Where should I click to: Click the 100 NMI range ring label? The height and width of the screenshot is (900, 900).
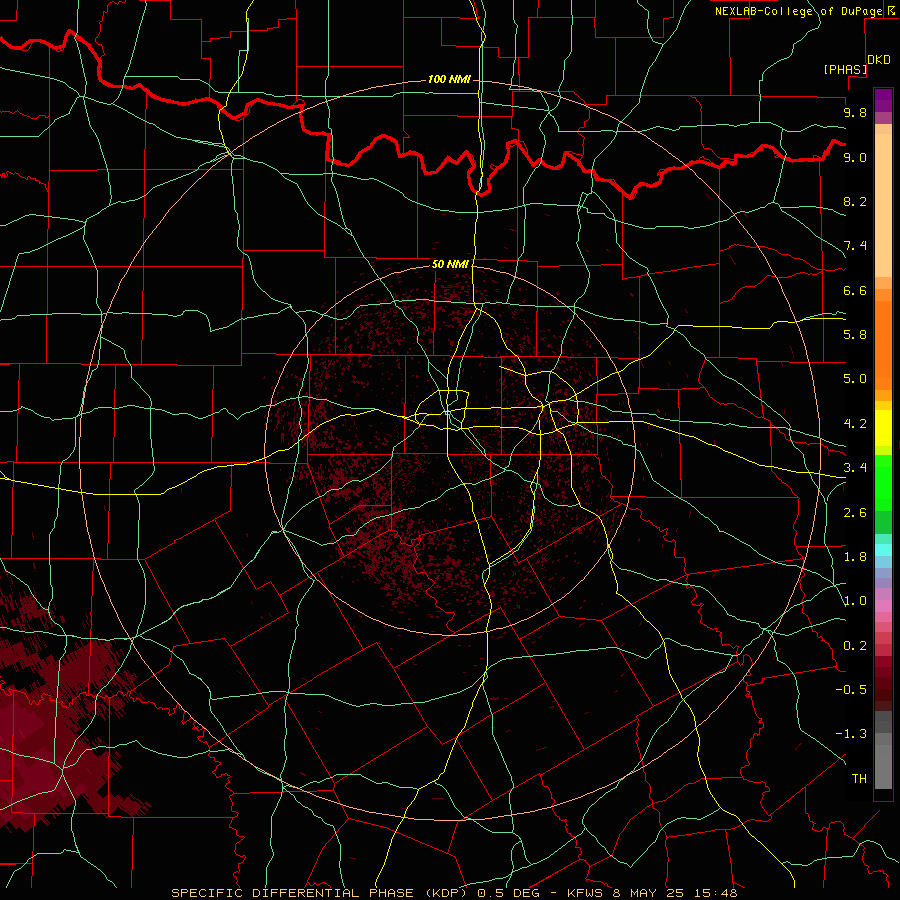[x=449, y=79]
